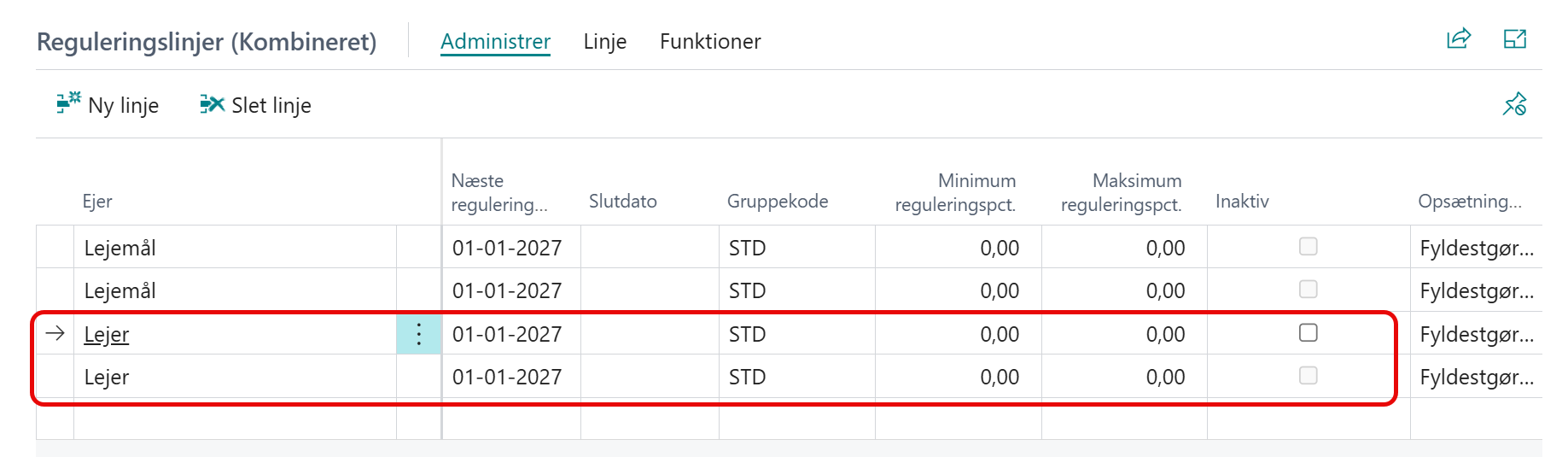
Task: Click the Ny linje icon
Action: (68, 103)
